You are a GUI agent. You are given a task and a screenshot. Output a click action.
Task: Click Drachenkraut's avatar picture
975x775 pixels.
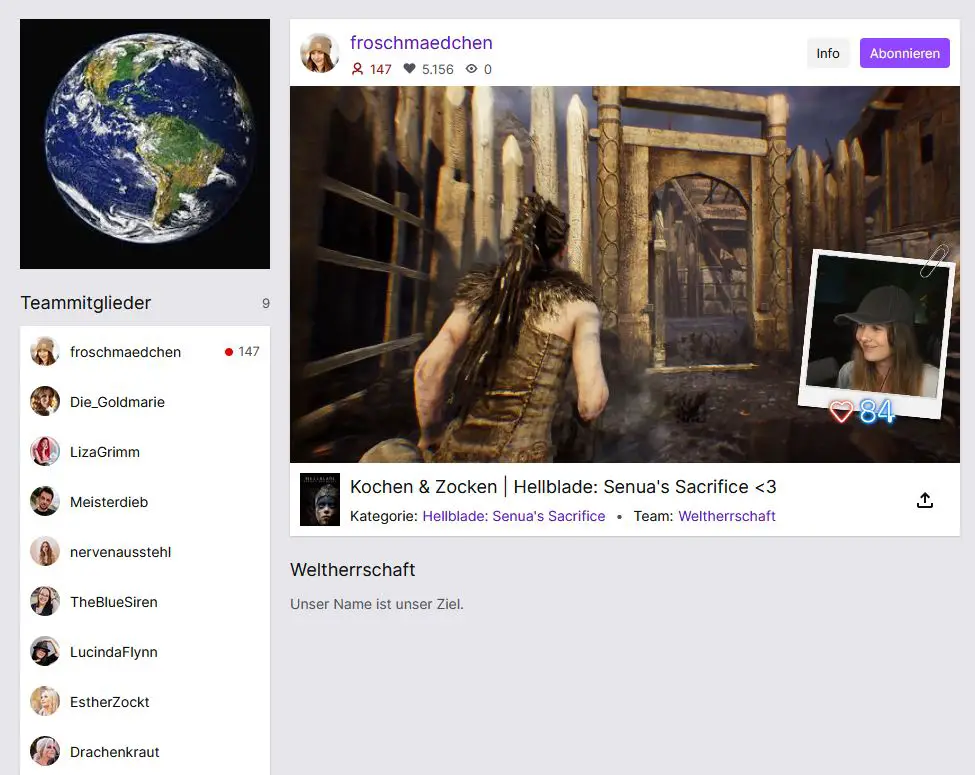point(45,751)
